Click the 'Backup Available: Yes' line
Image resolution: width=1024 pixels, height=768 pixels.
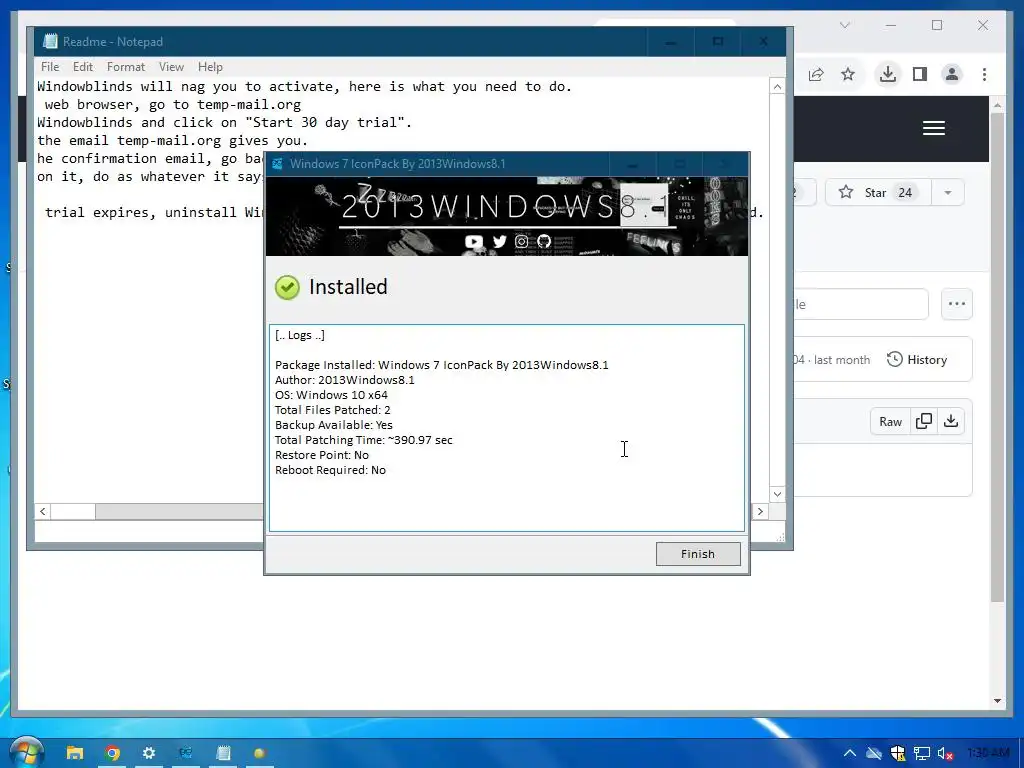[x=334, y=425]
